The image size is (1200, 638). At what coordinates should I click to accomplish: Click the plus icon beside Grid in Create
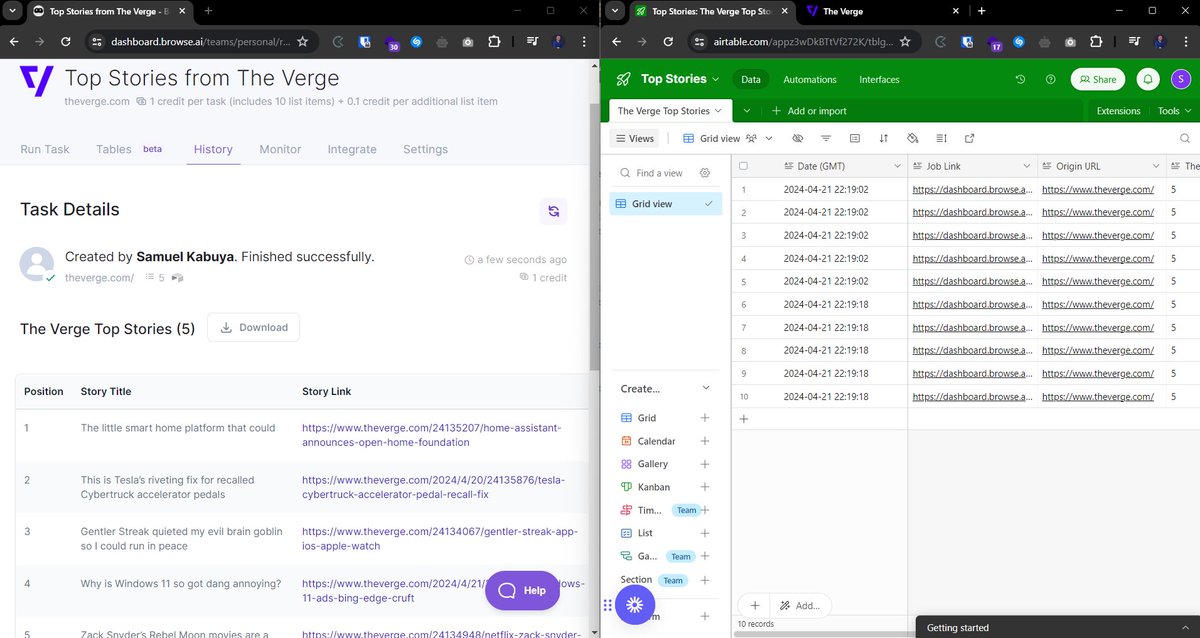point(705,418)
